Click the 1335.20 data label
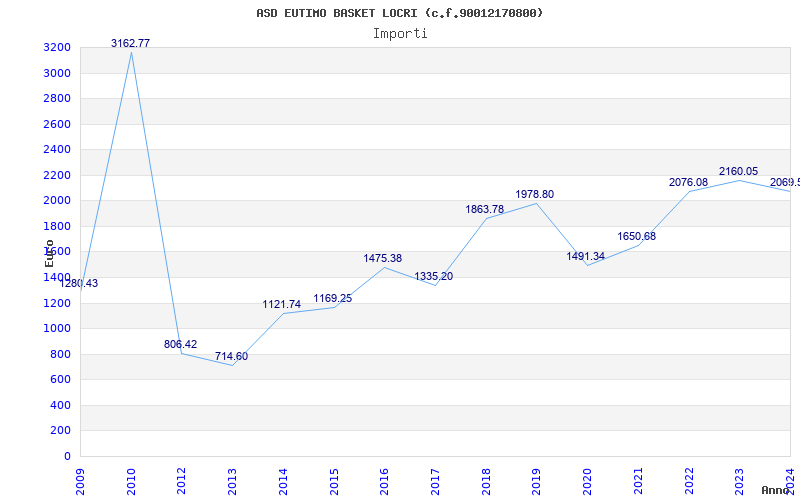The image size is (800, 500). coord(434,277)
